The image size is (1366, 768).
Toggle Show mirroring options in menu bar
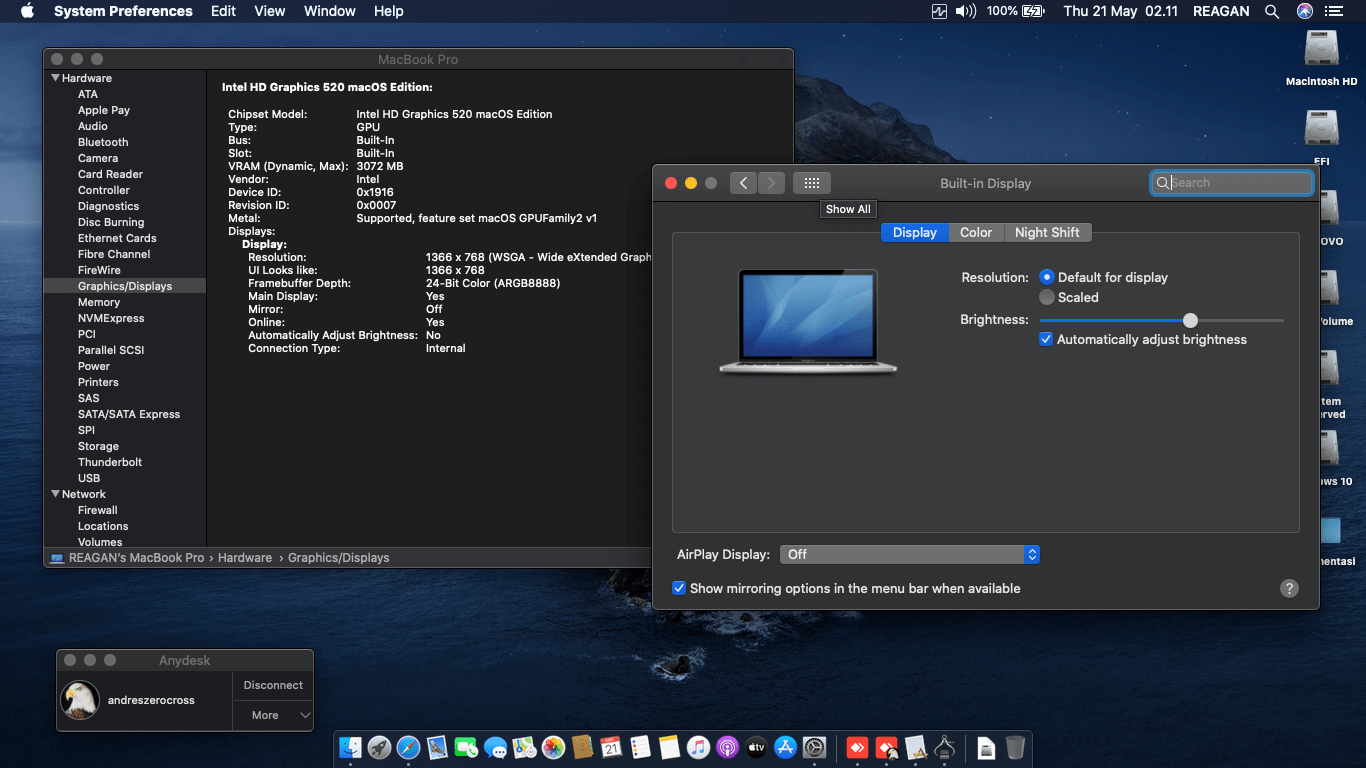click(x=679, y=588)
